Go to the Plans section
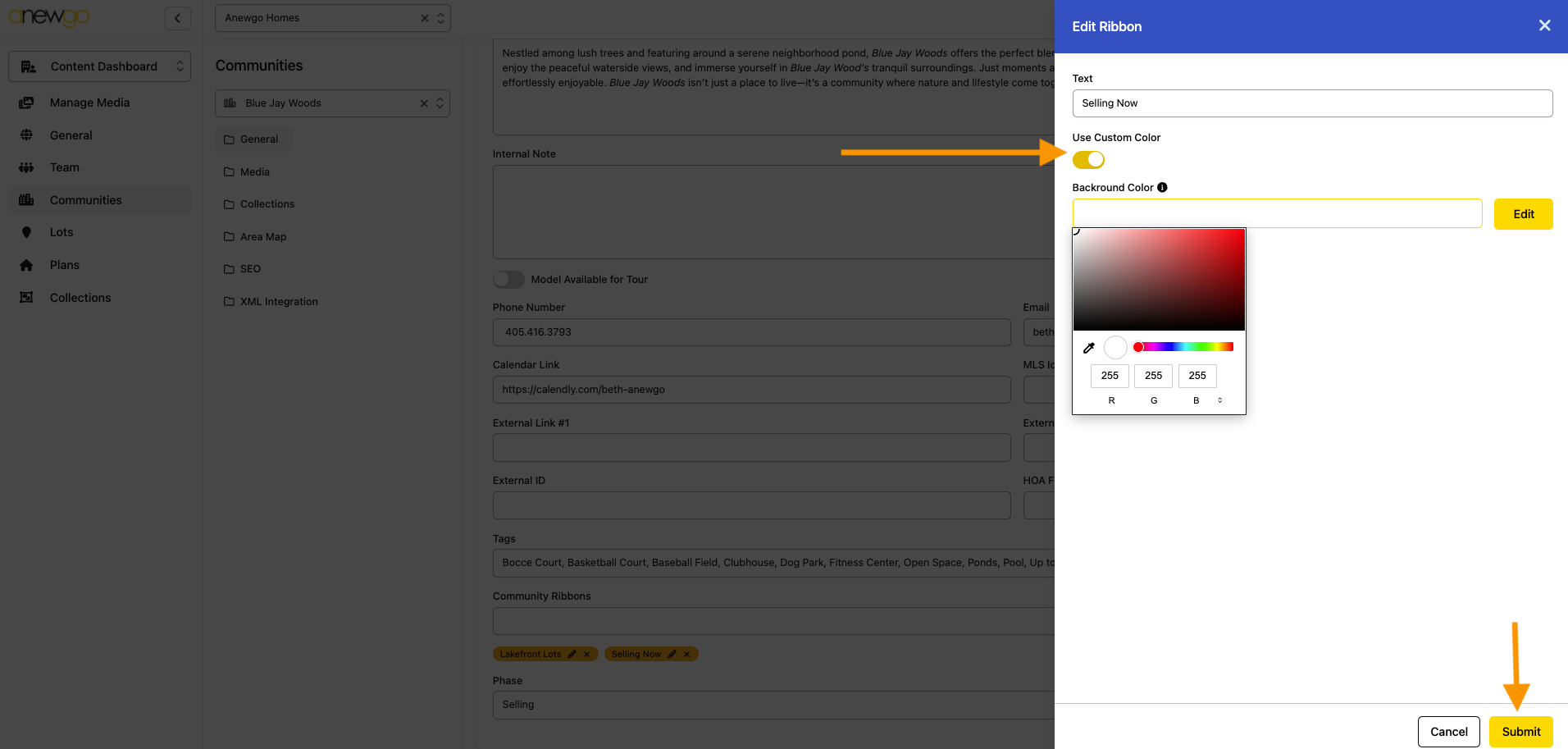The image size is (1568, 749). point(64,265)
